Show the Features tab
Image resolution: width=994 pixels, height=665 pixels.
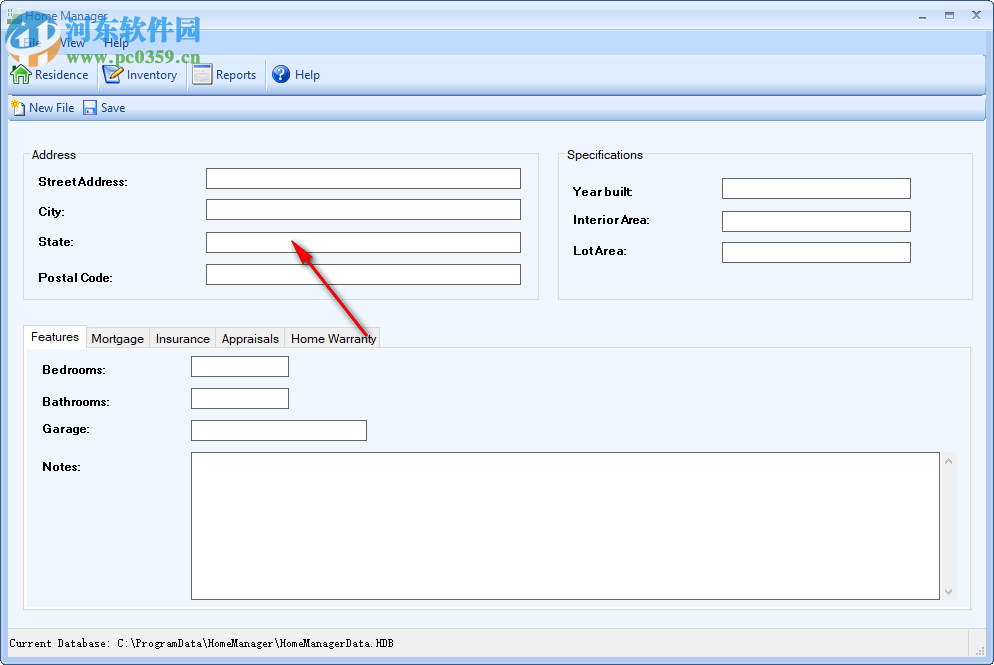click(55, 337)
